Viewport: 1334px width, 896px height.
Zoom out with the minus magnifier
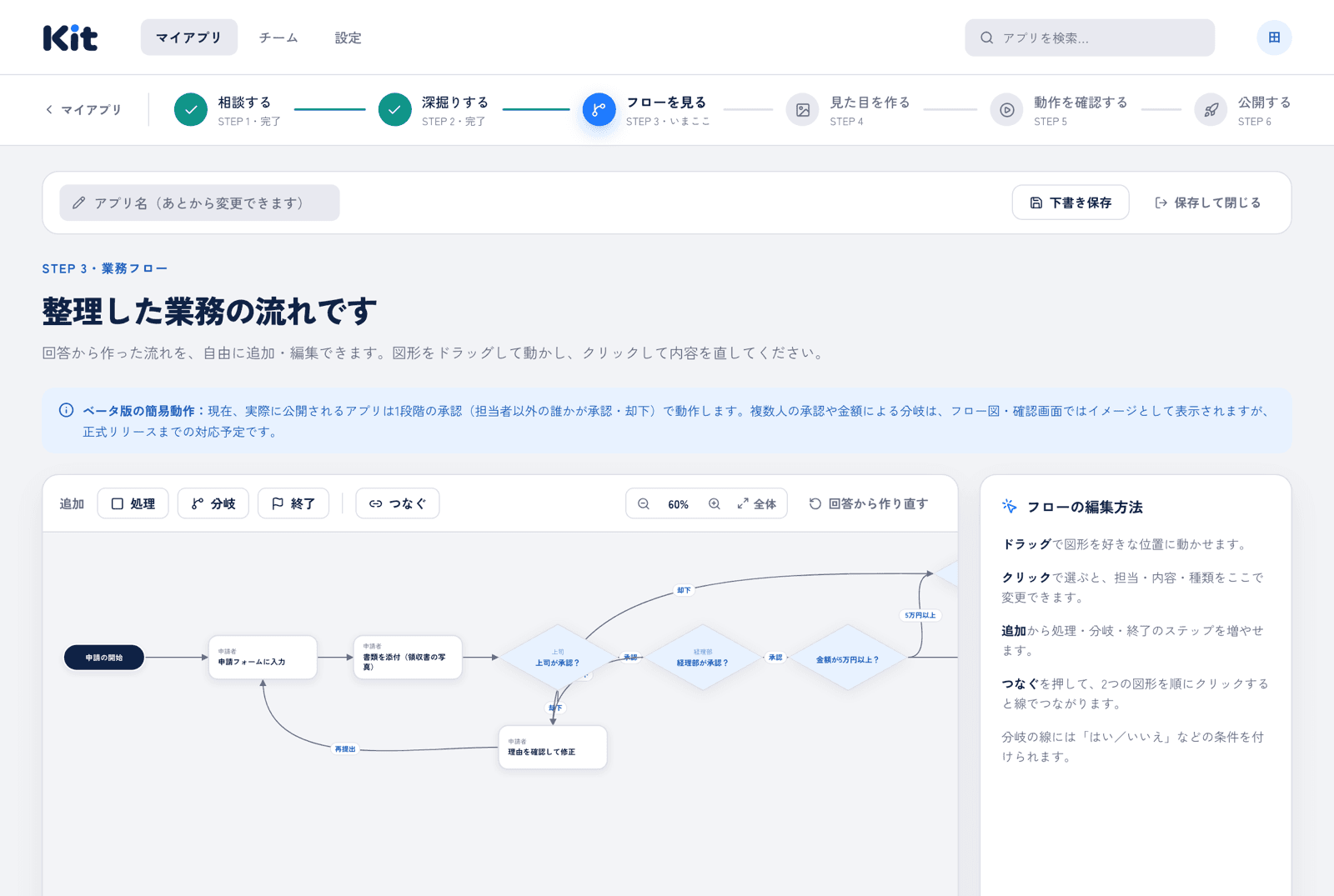[x=644, y=503]
